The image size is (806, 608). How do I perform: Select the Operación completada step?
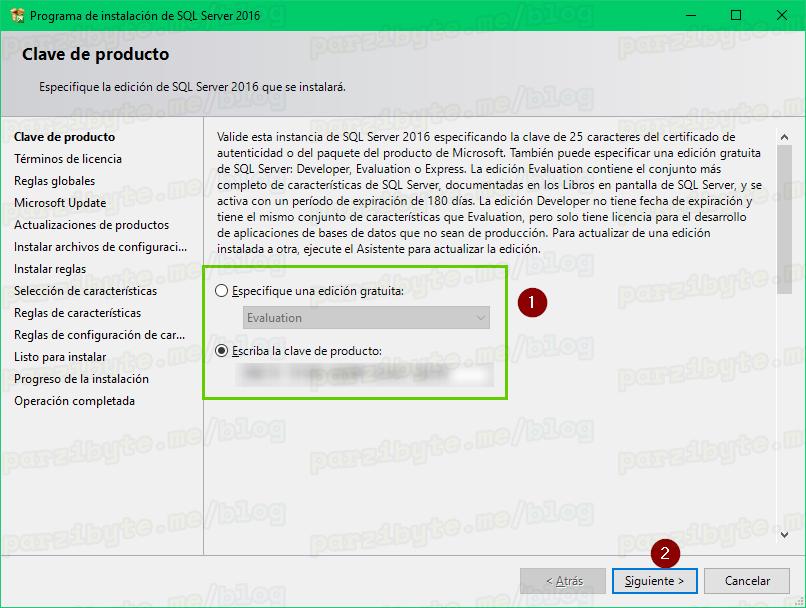(75, 401)
